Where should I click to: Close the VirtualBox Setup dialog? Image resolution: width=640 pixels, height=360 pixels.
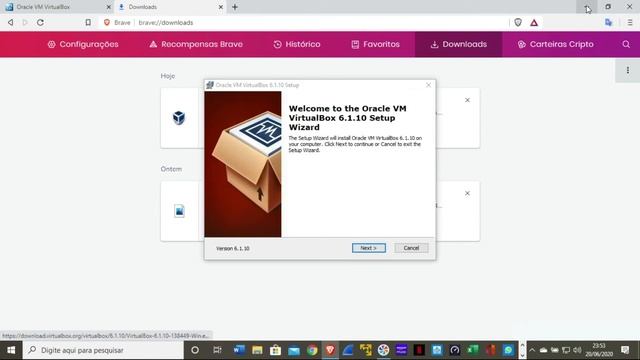click(428, 85)
